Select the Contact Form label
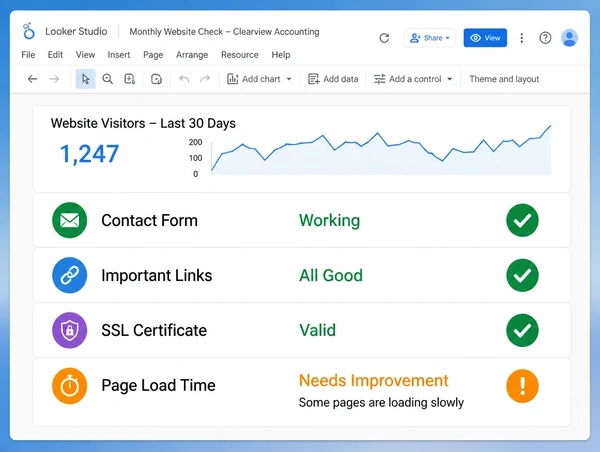 (x=149, y=220)
